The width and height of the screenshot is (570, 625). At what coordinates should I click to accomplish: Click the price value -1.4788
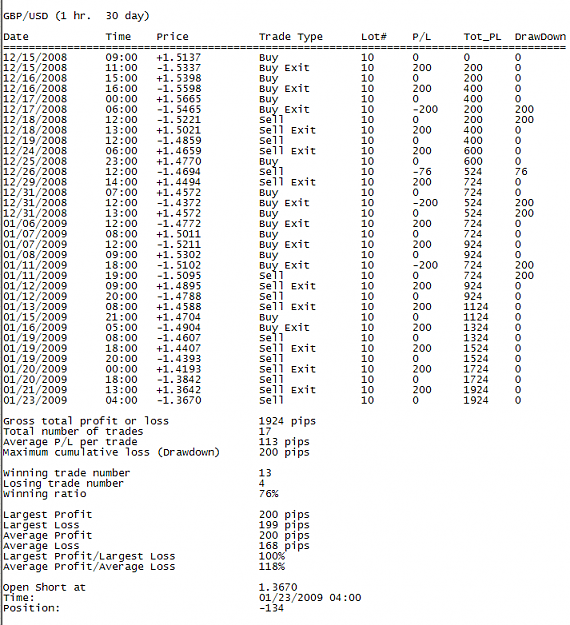[x=179, y=296]
